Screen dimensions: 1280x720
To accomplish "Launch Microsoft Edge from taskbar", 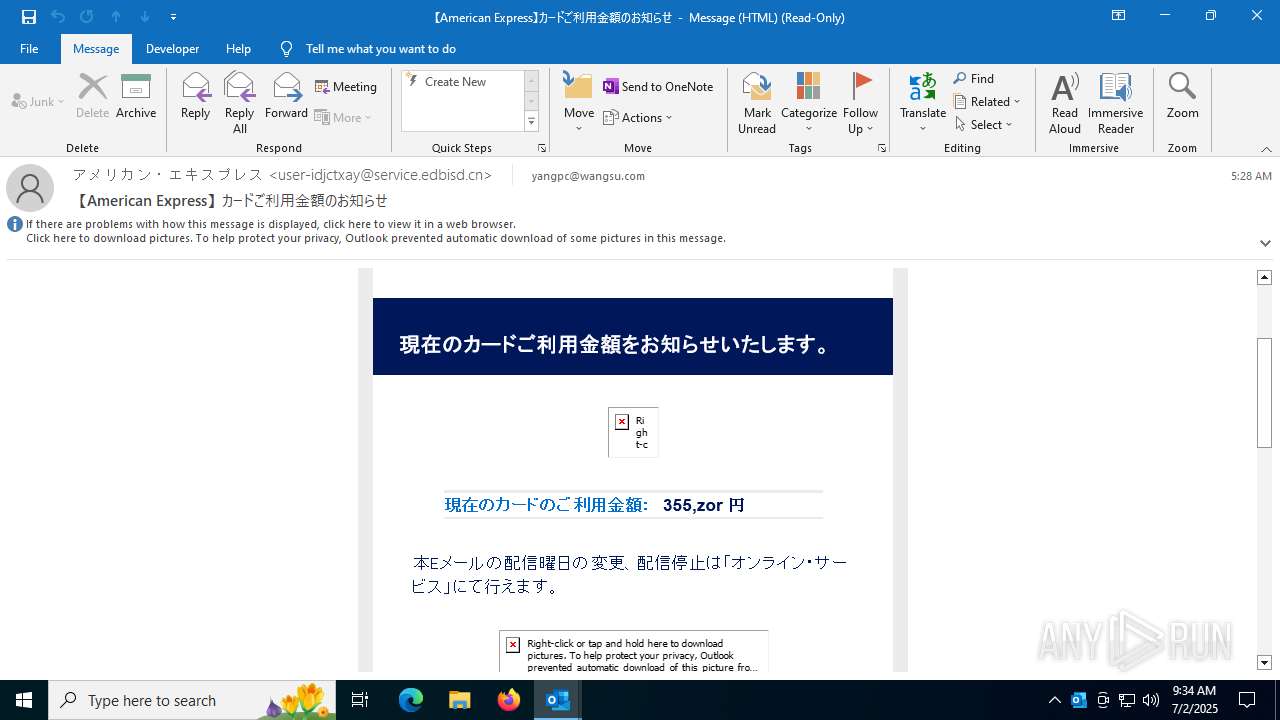I will pyautogui.click(x=411, y=700).
